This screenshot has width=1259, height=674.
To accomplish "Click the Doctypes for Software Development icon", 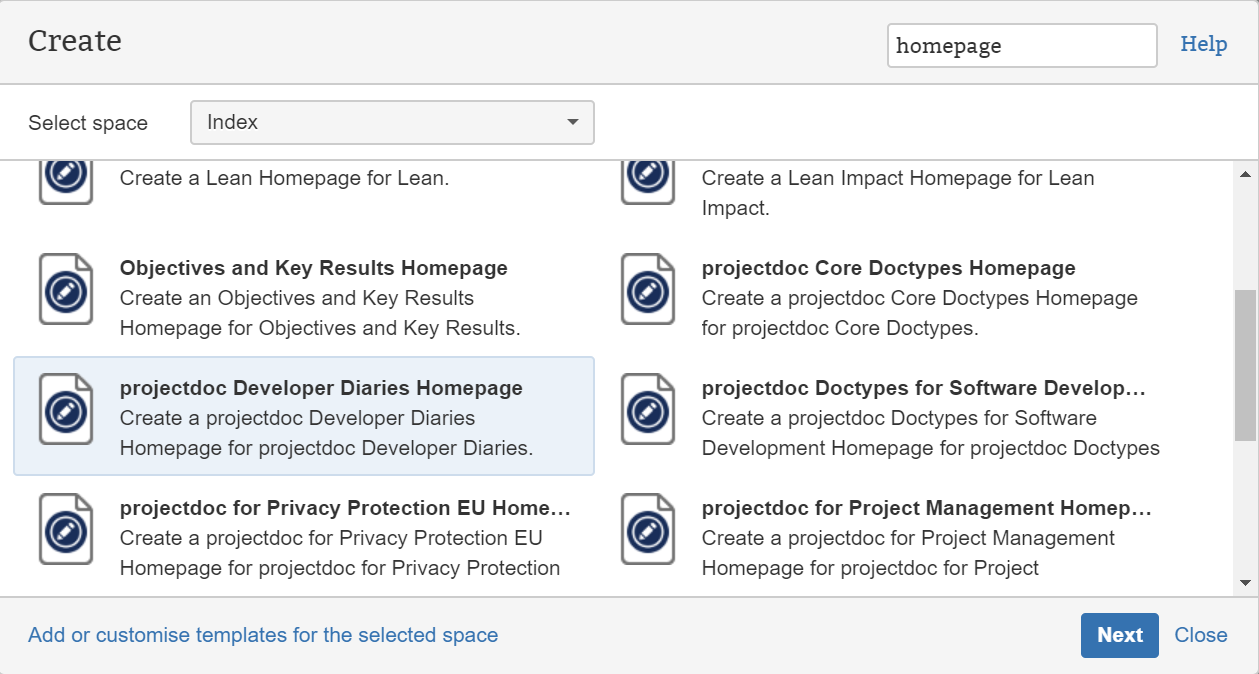I will tap(648, 410).
